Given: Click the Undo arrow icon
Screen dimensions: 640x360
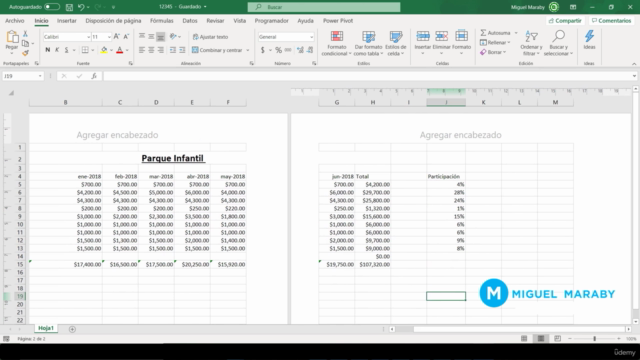Looking at the screenshot, I should tap(81, 7).
